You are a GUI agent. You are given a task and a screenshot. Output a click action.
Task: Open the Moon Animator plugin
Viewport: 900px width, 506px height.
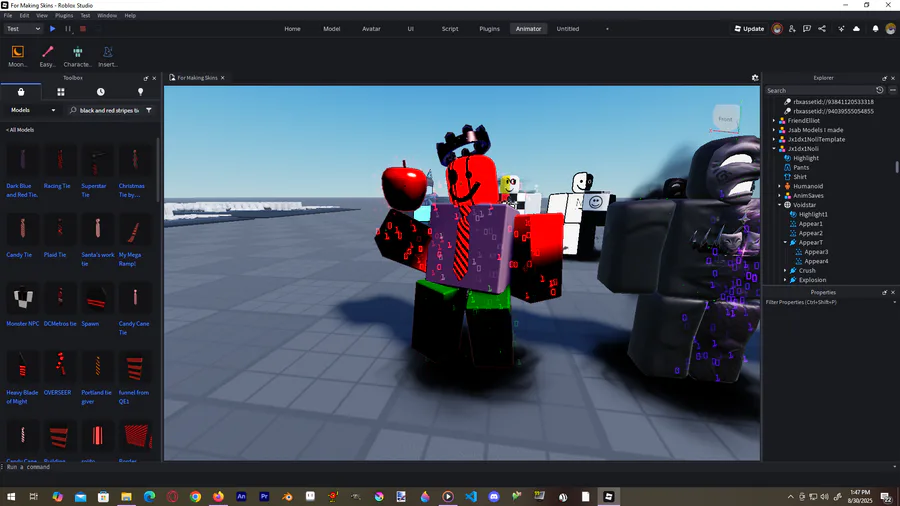[17, 56]
